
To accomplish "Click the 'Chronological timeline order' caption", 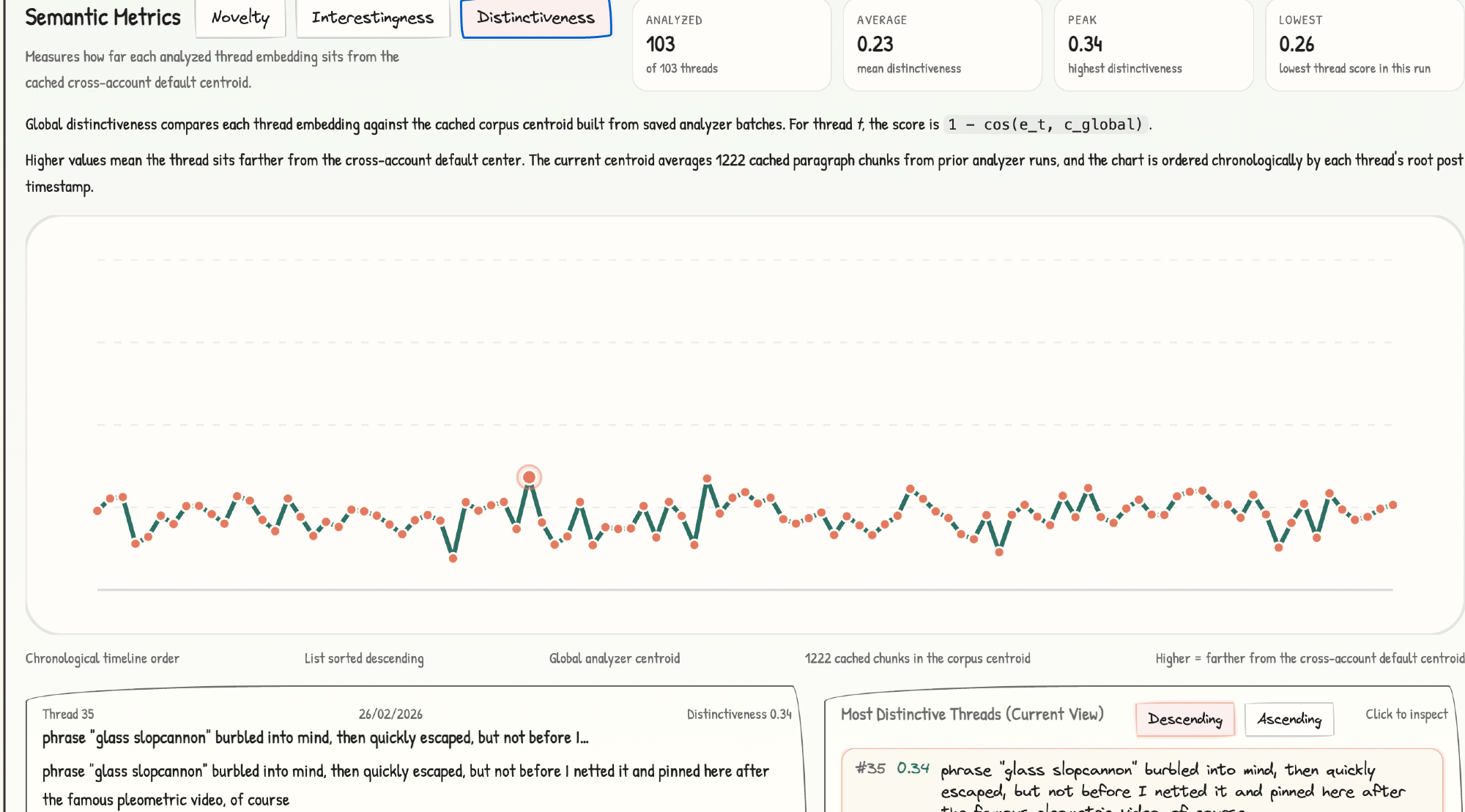I will 103,658.
